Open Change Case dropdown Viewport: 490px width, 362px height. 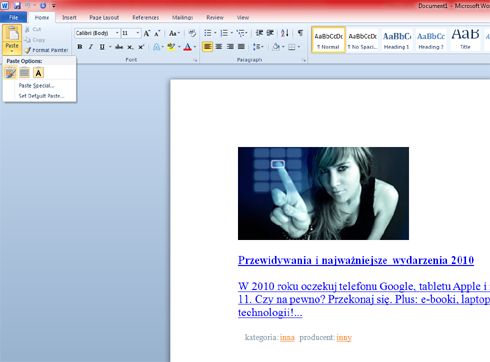click(174, 33)
